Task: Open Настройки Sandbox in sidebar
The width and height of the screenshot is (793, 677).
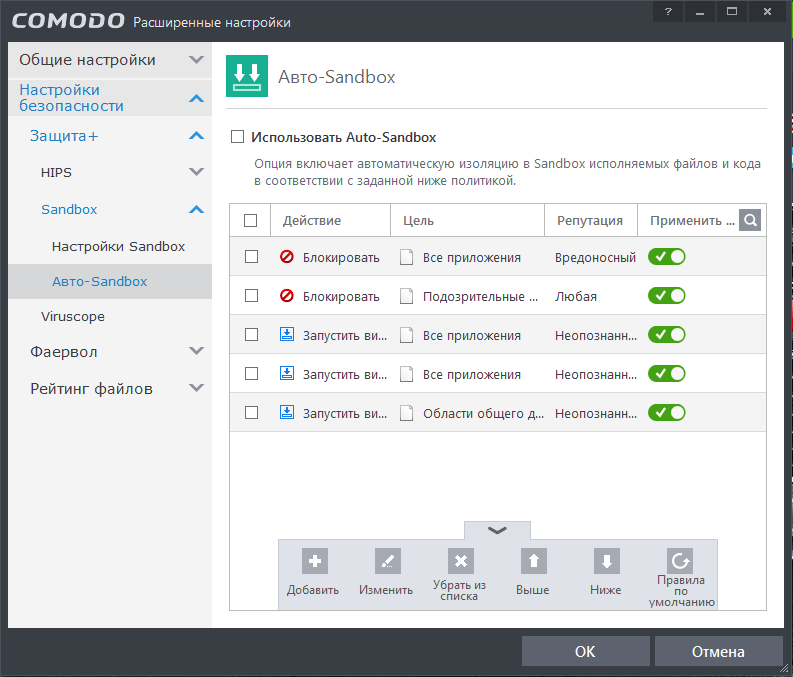Action: pyautogui.click(x=118, y=246)
